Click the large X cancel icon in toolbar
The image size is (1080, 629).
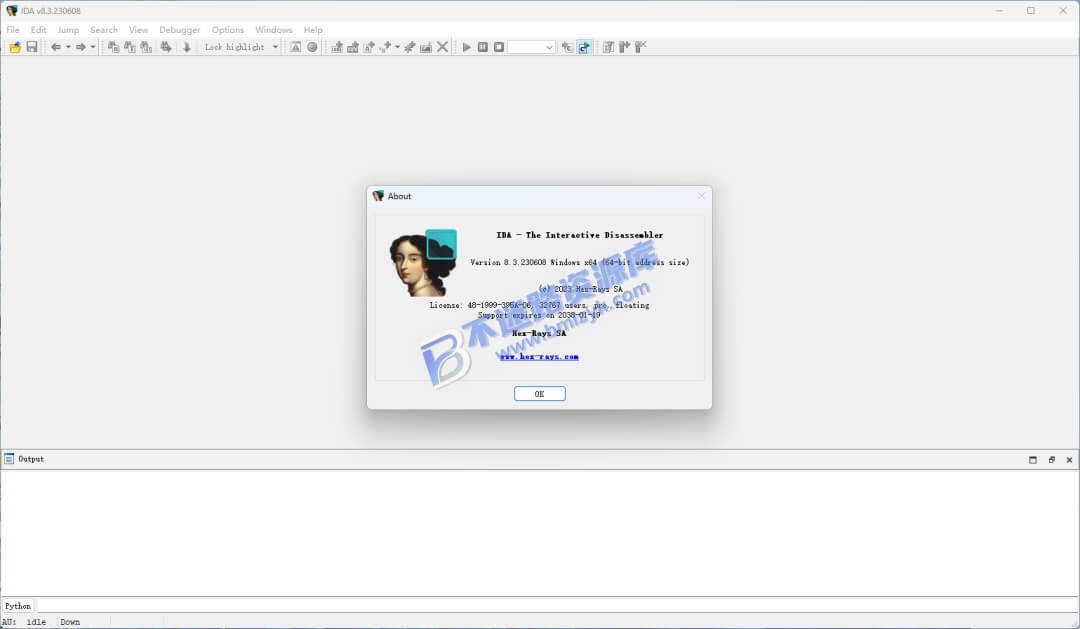pyautogui.click(x=443, y=47)
